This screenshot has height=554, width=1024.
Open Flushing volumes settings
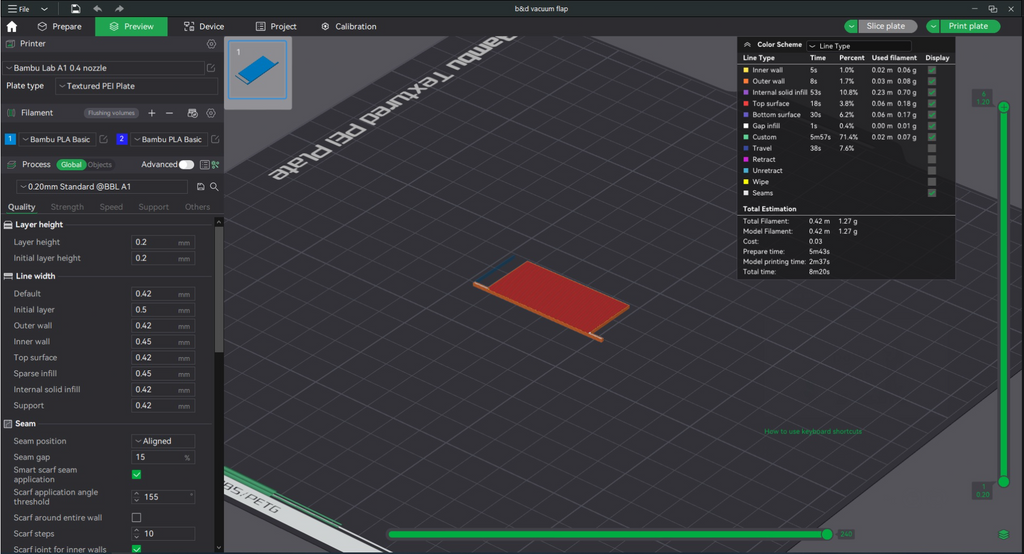112,113
